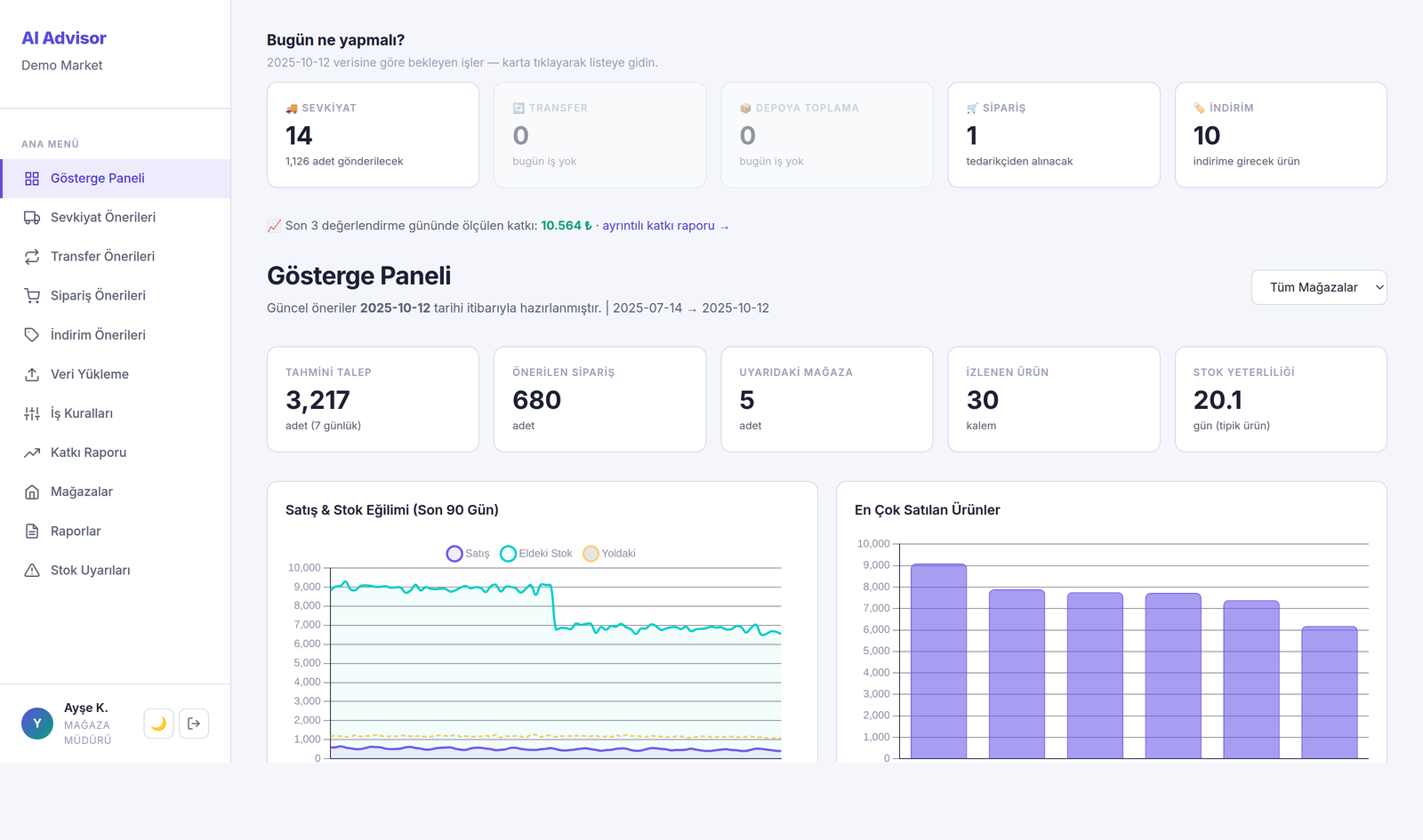Click the Stok Yeterliliği 20.1 card
Viewport: 1423px width, 840px height.
[1281, 399]
